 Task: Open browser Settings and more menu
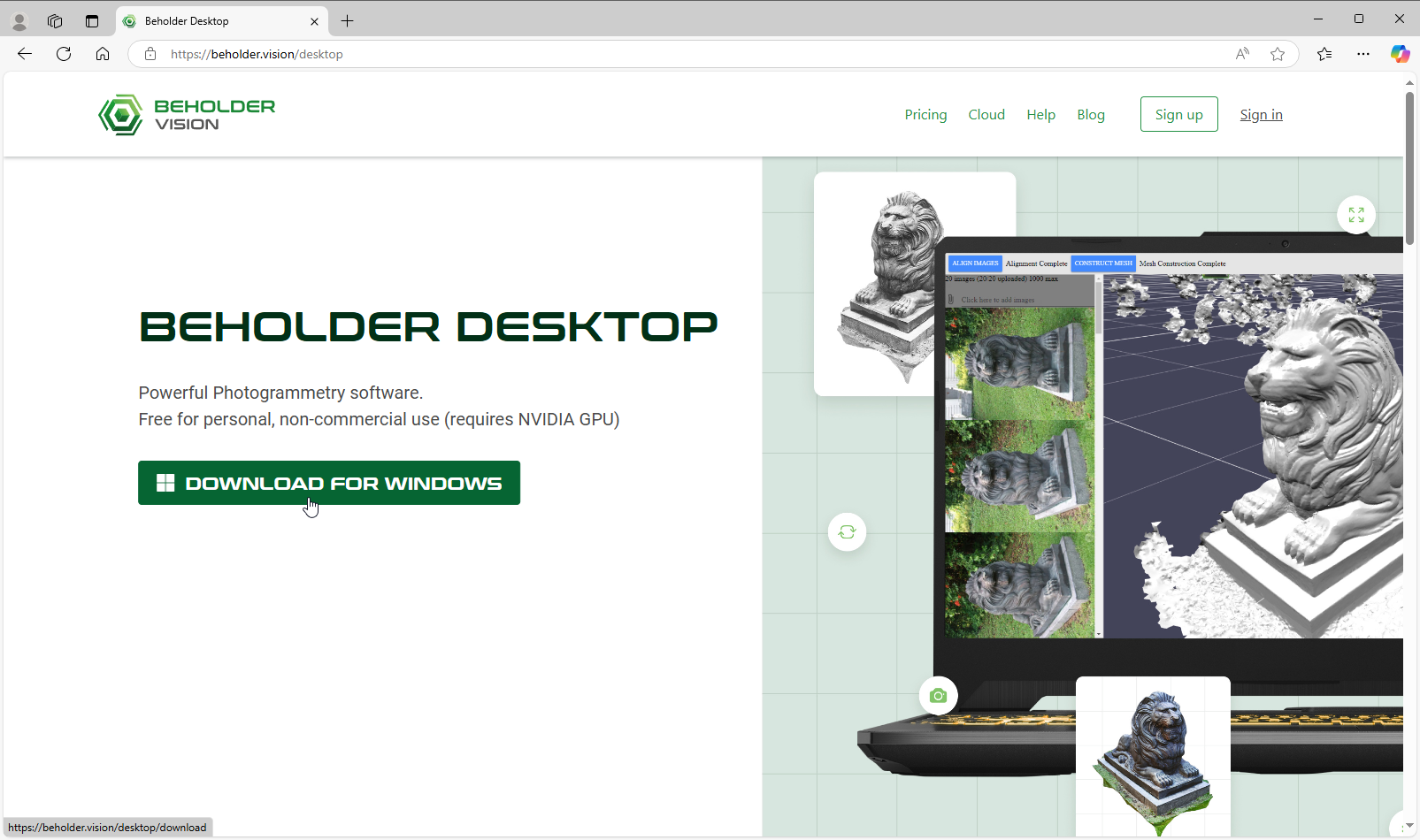coord(1363,54)
